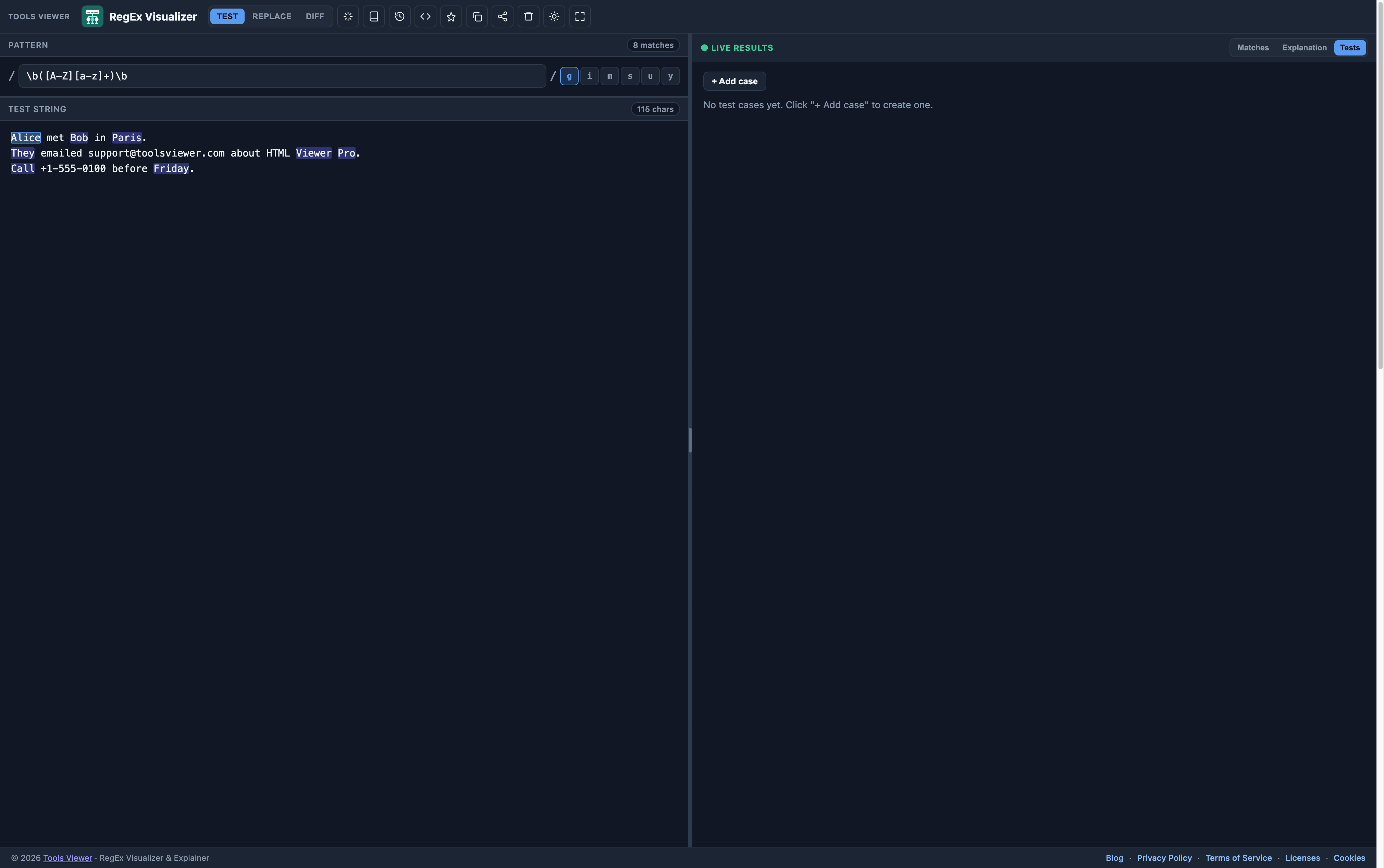The width and height of the screenshot is (1384, 868).
Task: Click the highlighted match 'Viewer' in test string
Action: 313,153
